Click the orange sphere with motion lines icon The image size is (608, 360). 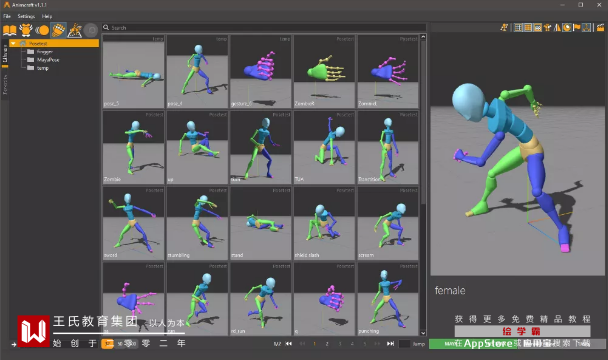(x=42, y=30)
